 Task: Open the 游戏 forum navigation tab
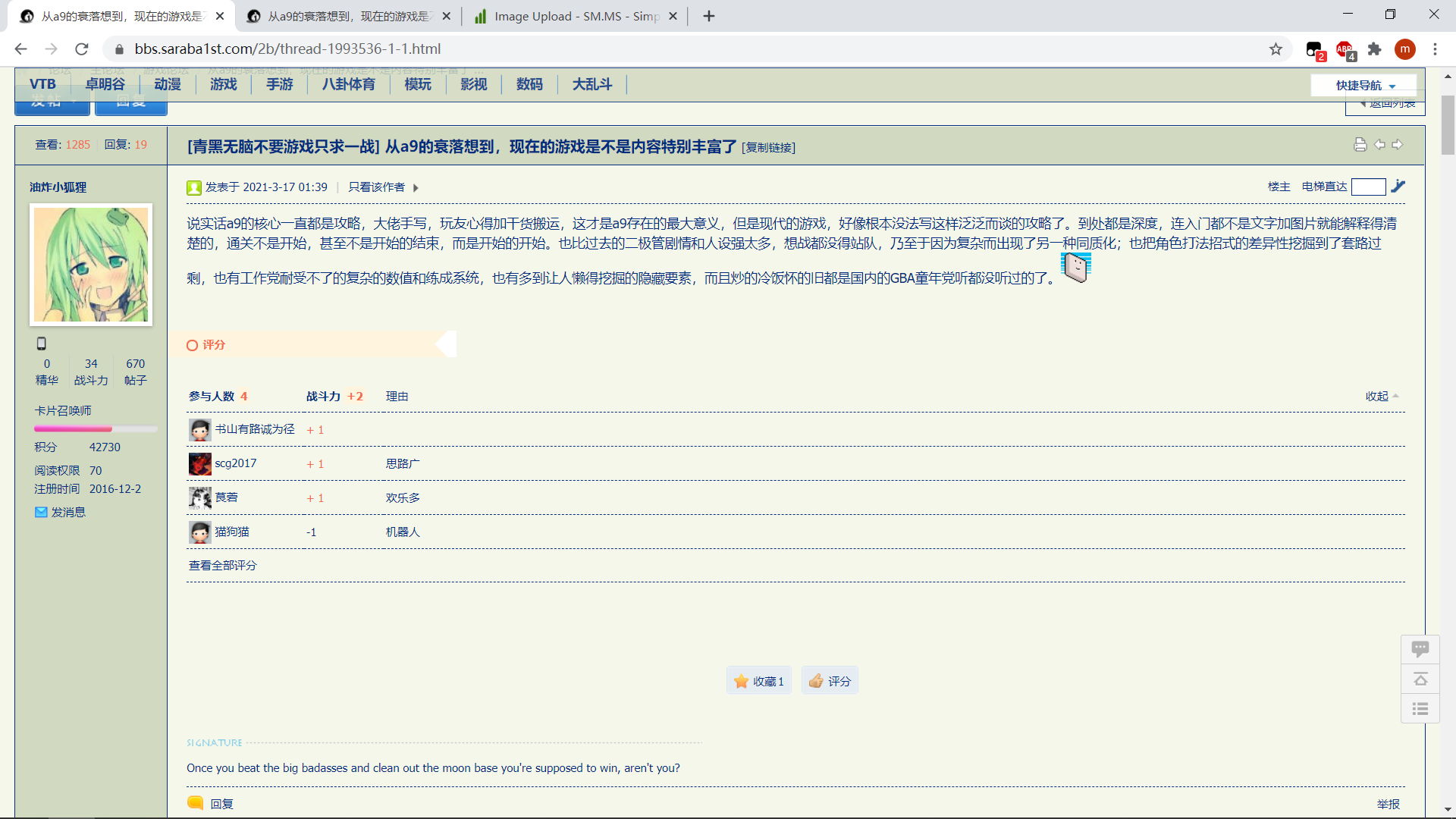[223, 84]
